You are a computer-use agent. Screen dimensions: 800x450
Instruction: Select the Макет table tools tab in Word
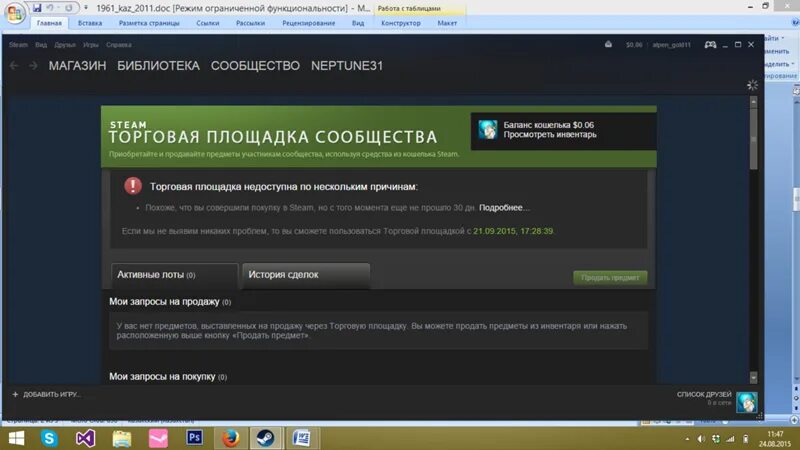pos(447,23)
